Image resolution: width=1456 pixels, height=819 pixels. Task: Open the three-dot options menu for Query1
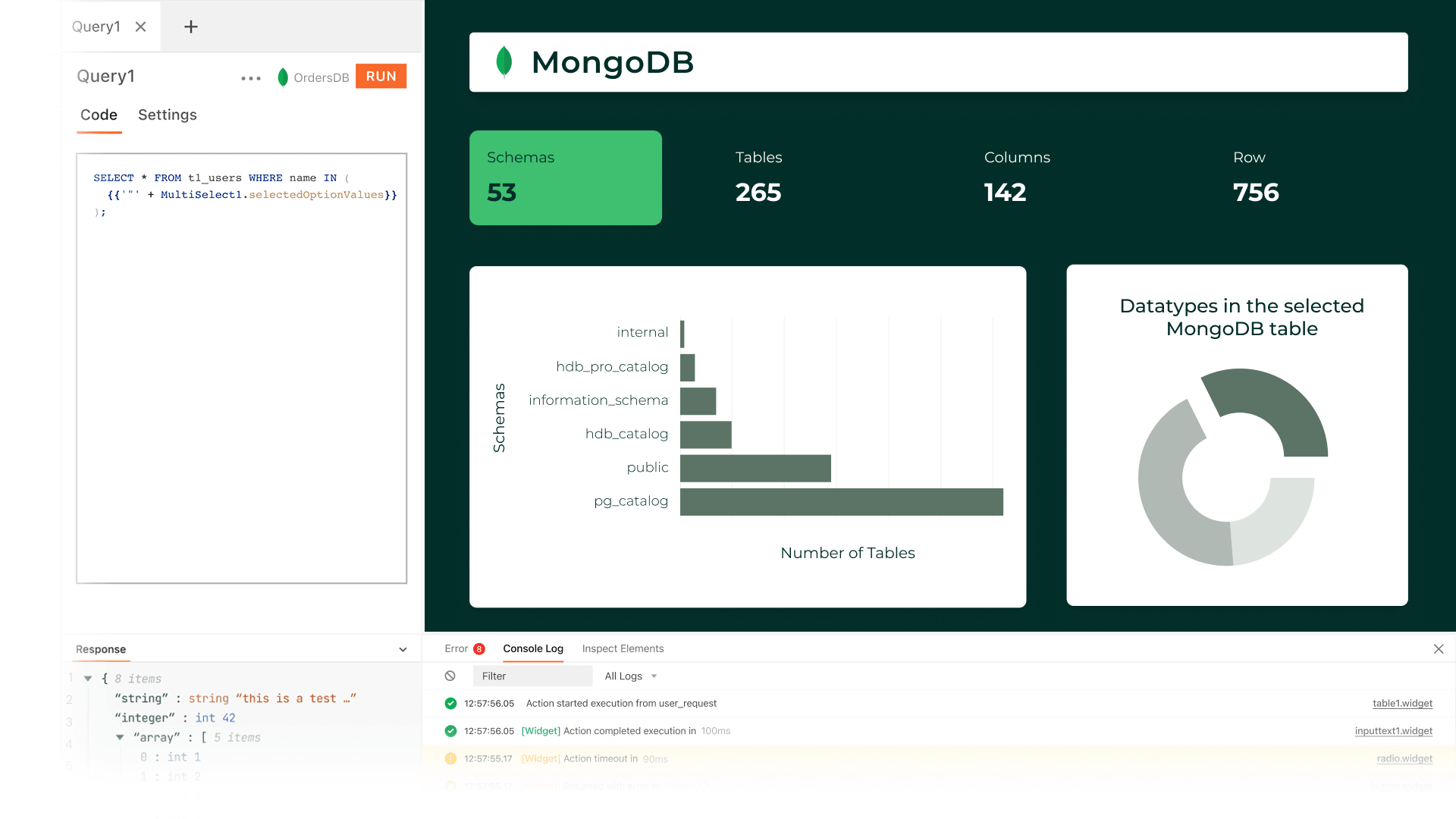click(250, 77)
